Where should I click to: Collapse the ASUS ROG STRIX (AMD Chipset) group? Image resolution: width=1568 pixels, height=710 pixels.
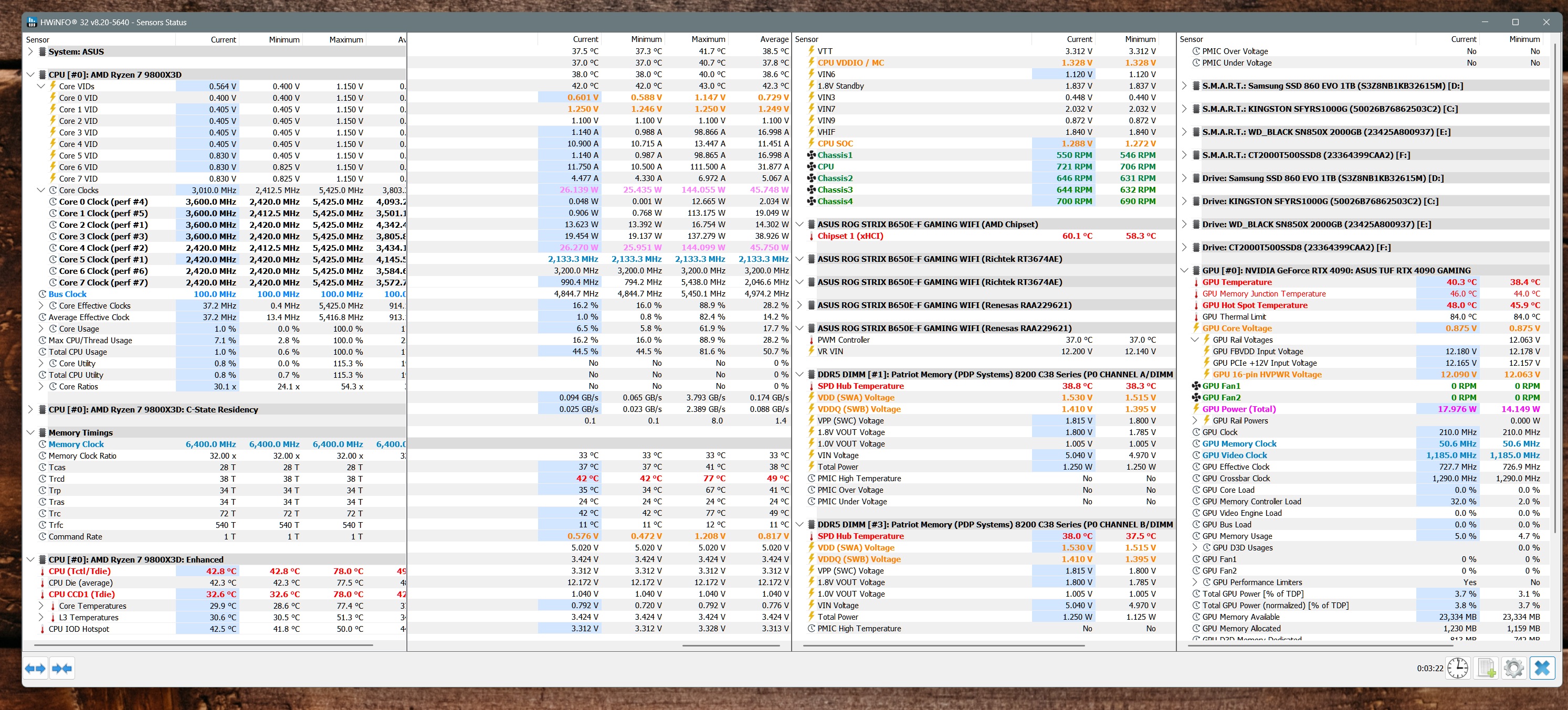tap(800, 225)
